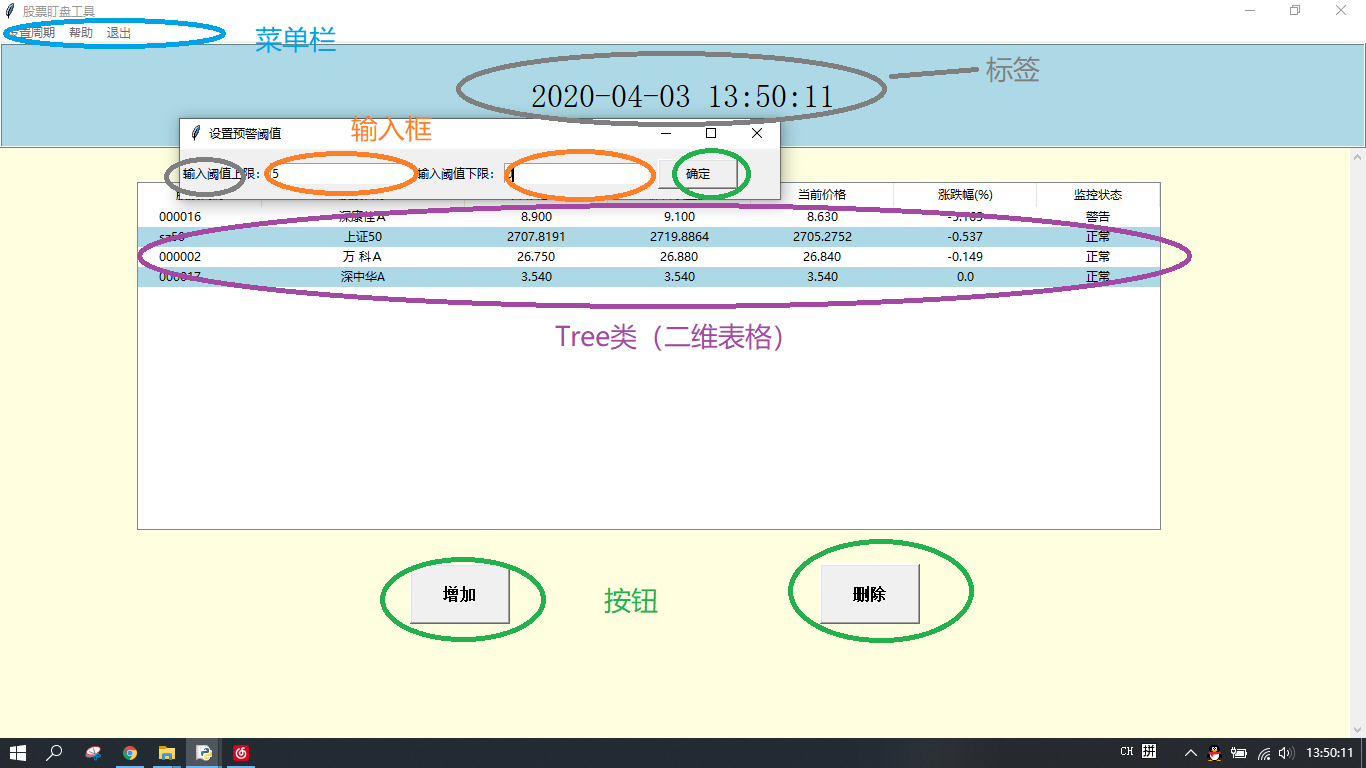Switch to the Python app taskbar icon
This screenshot has width=1366, height=768.
coord(204,753)
